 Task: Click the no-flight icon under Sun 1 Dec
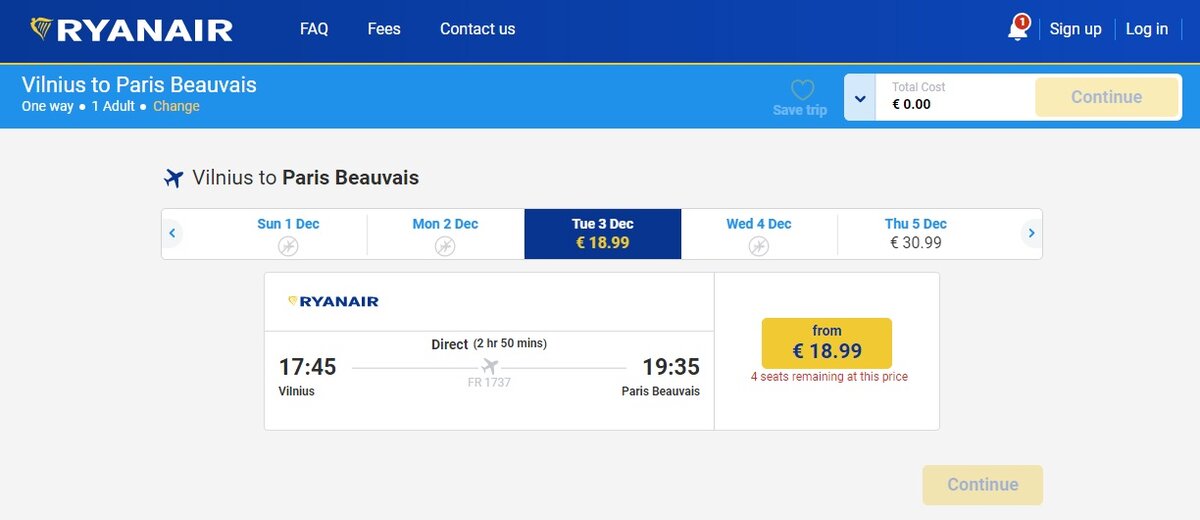(288, 245)
